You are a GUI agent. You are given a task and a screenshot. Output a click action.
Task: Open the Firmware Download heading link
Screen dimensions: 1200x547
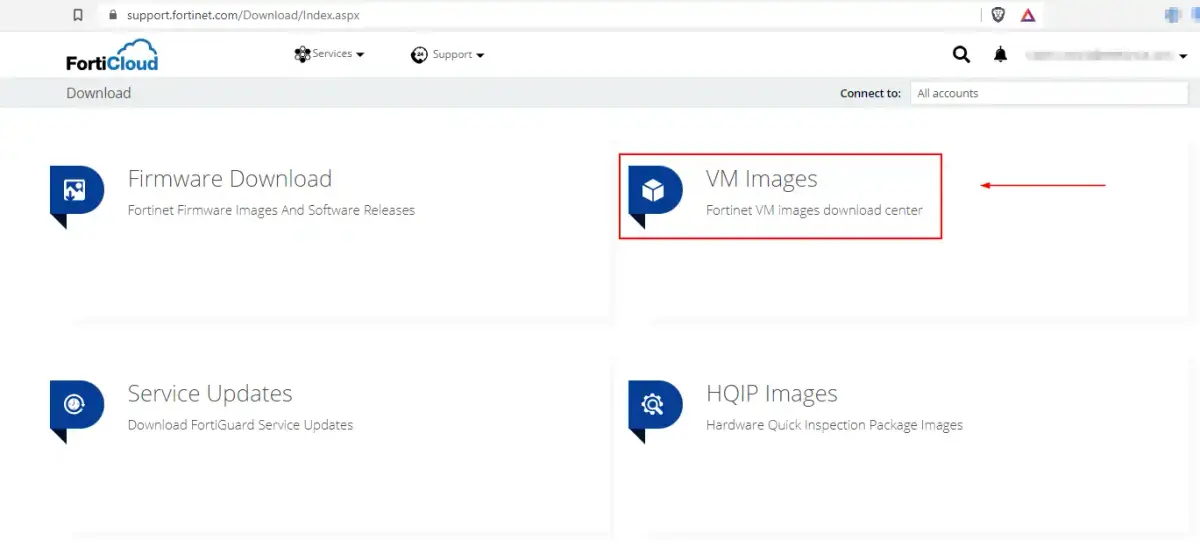(x=230, y=179)
